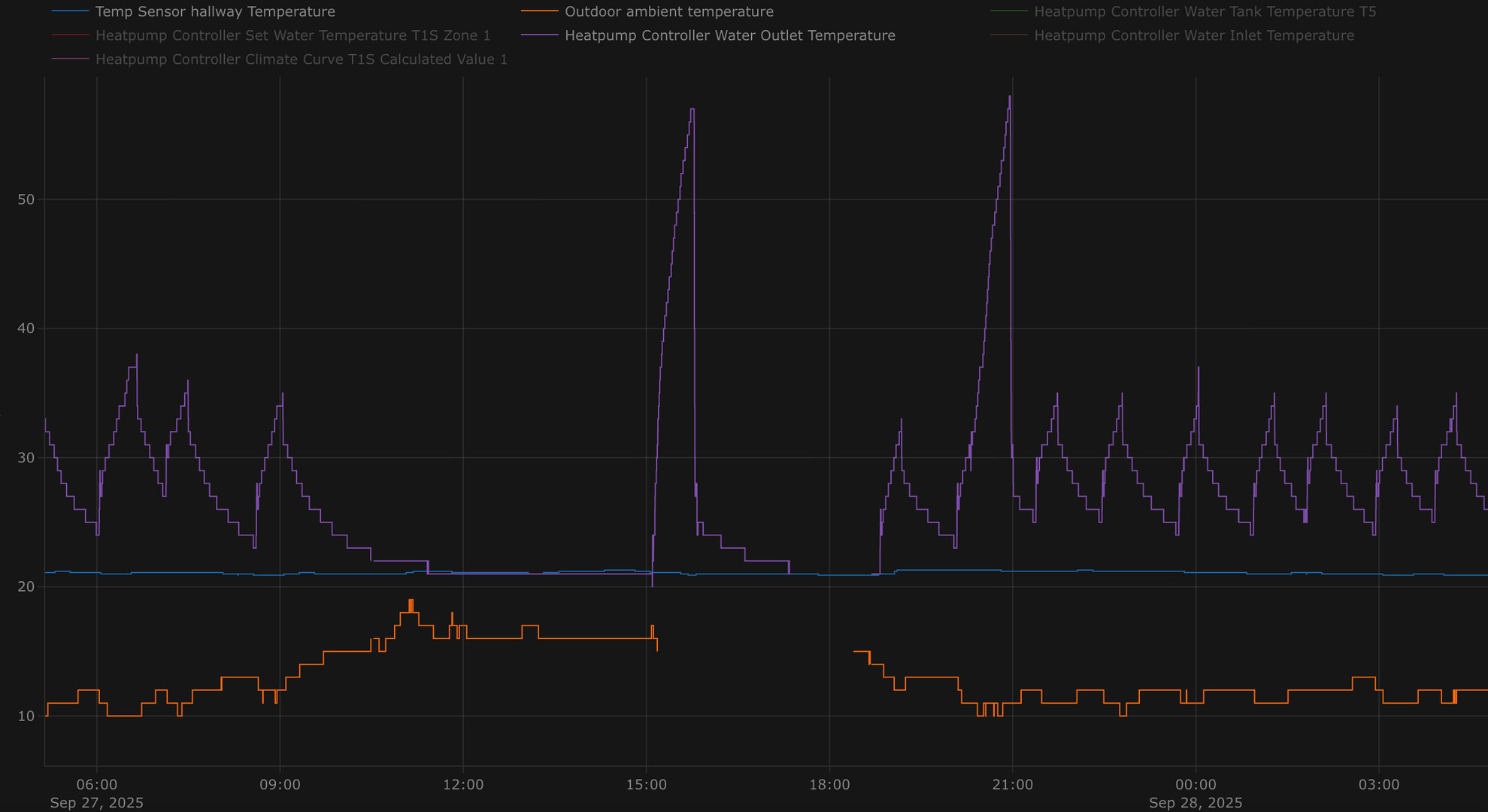Show Water Inlet Temperature legend entry
The image size is (1488, 812).
(x=1193, y=36)
